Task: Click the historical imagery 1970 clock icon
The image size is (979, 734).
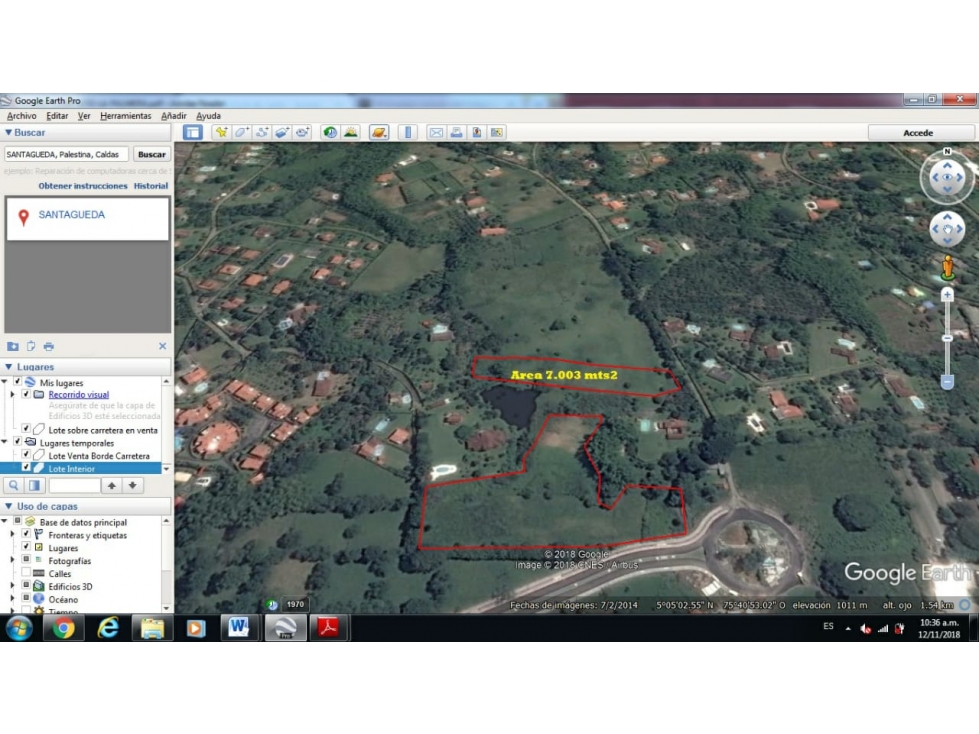Action: pyautogui.click(x=272, y=604)
